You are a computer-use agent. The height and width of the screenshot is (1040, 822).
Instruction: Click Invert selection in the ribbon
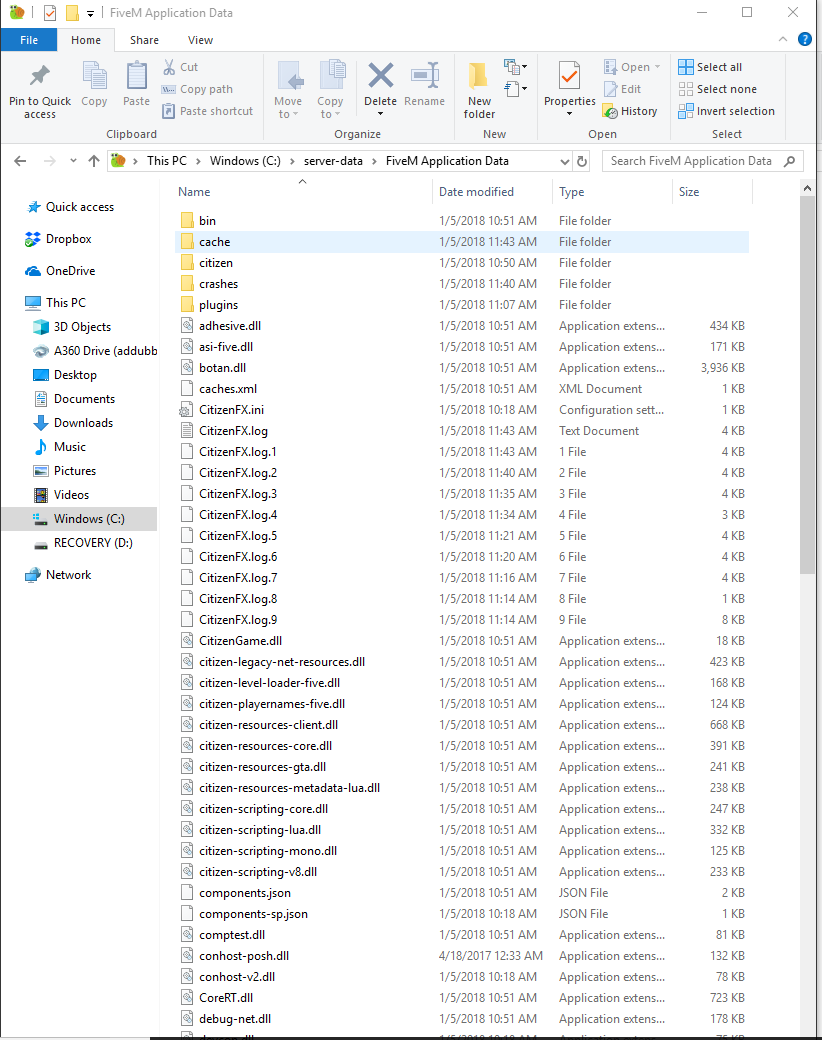[x=726, y=111]
